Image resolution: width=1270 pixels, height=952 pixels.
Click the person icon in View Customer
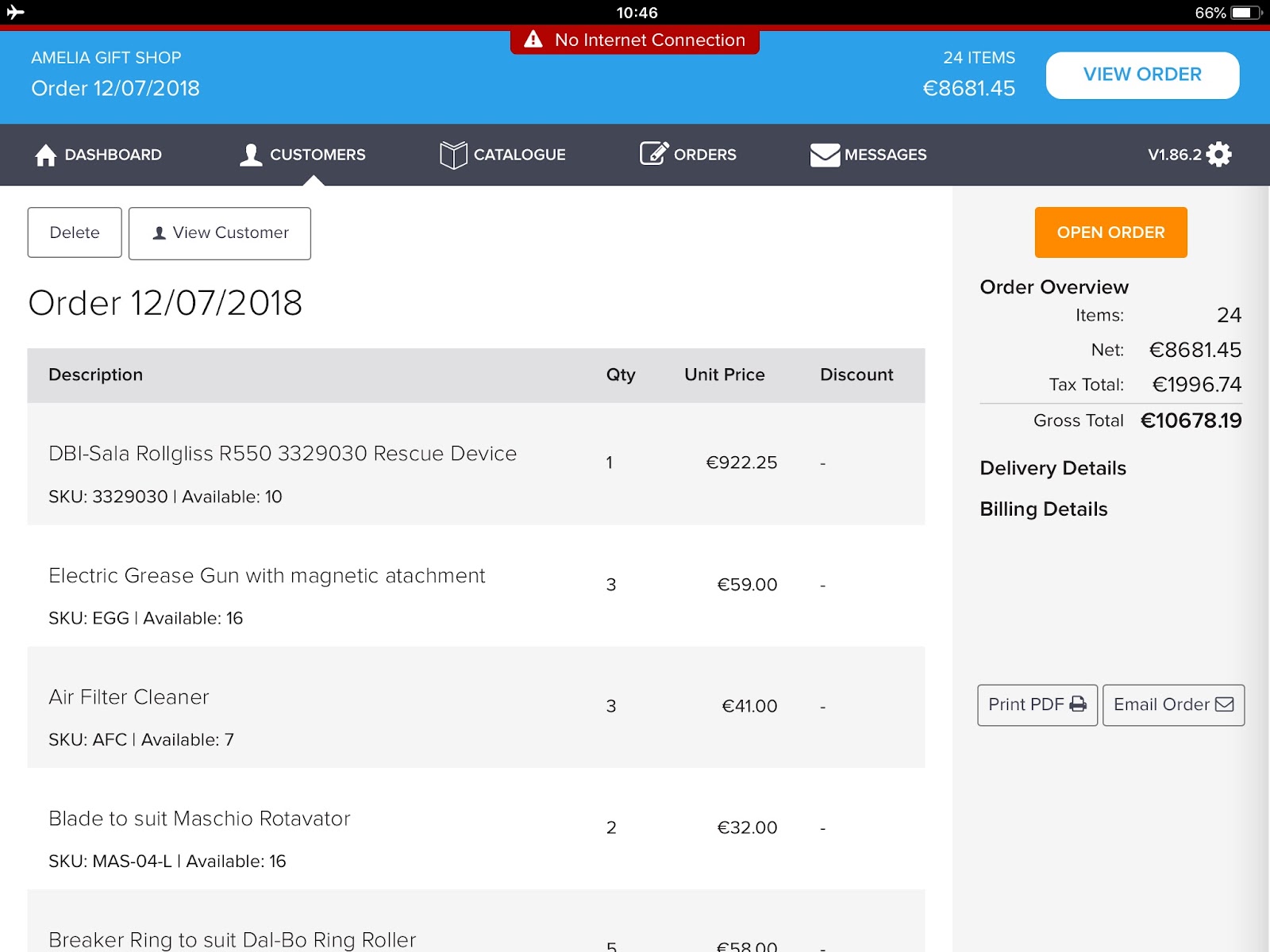(x=160, y=232)
